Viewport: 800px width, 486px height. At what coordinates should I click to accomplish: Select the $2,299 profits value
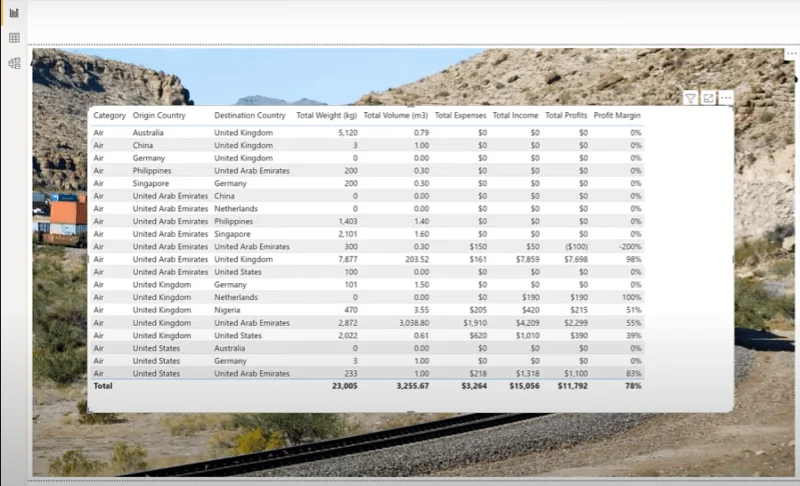coord(576,323)
